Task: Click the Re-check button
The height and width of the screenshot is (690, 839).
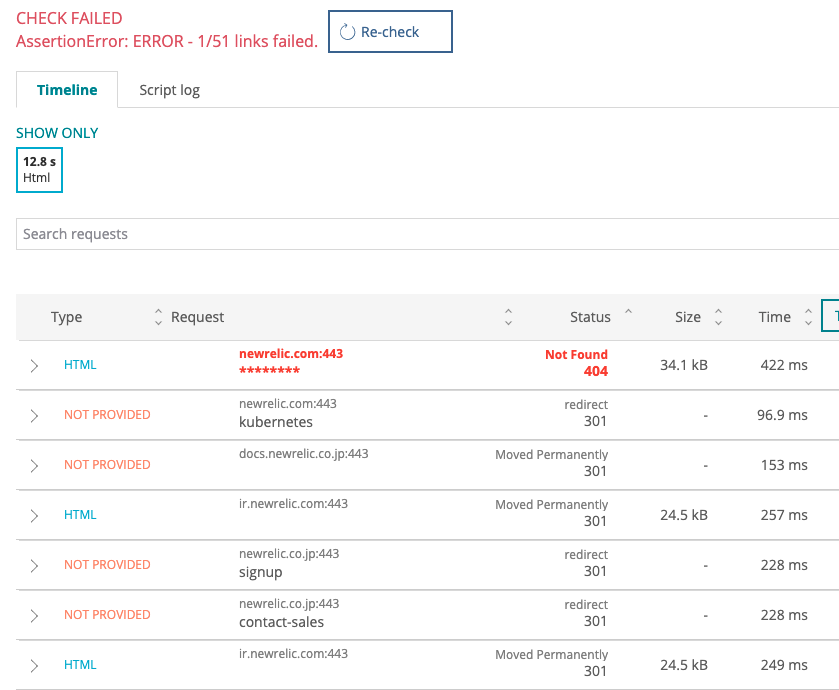Action: click(390, 32)
